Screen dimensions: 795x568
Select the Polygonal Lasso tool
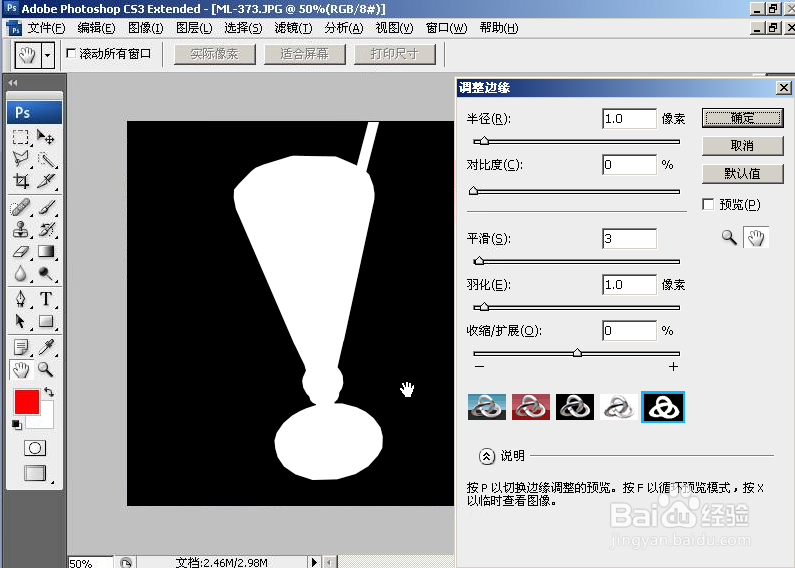click(20, 159)
